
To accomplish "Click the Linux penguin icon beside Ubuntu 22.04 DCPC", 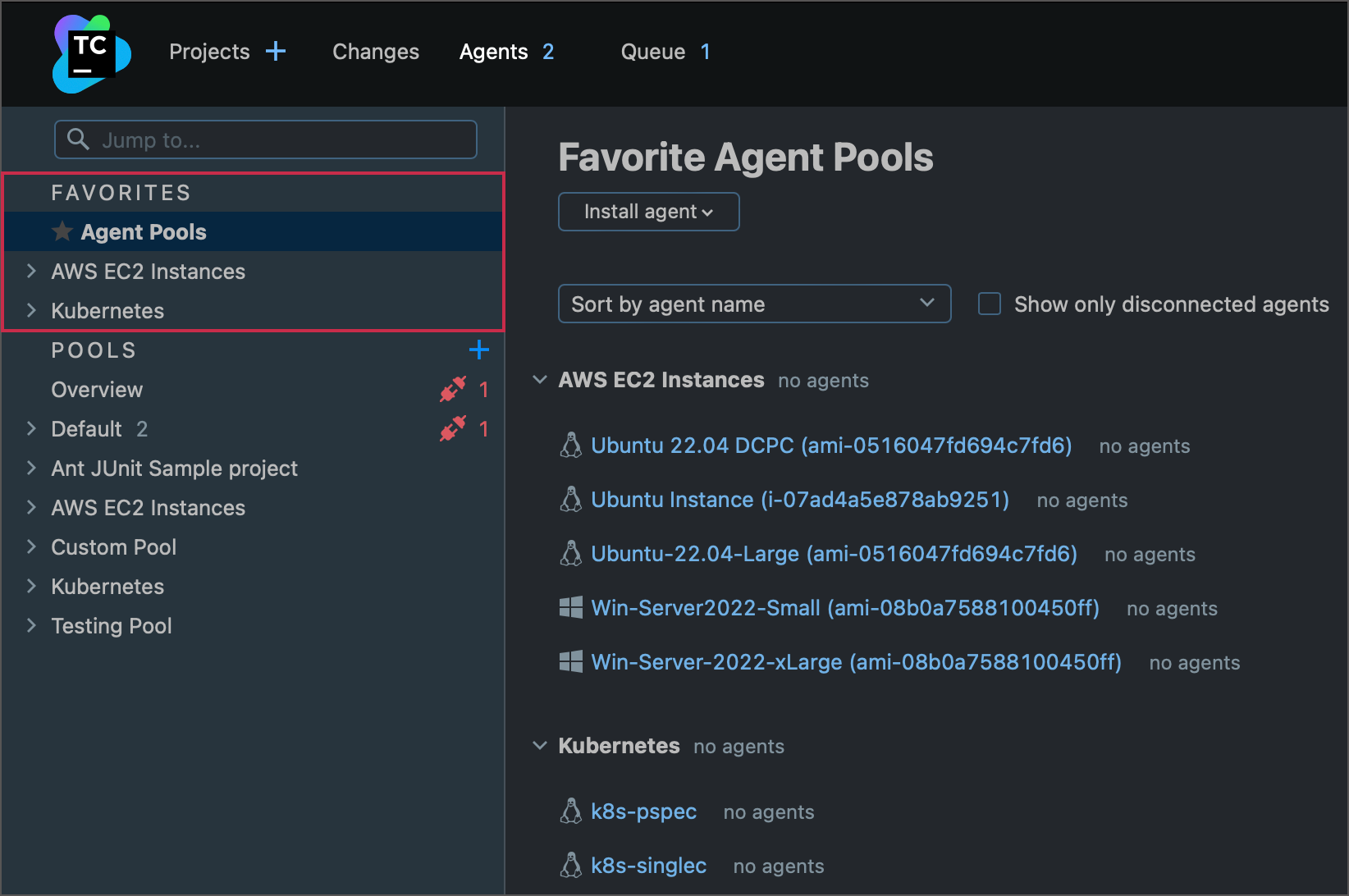I will click(x=570, y=445).
